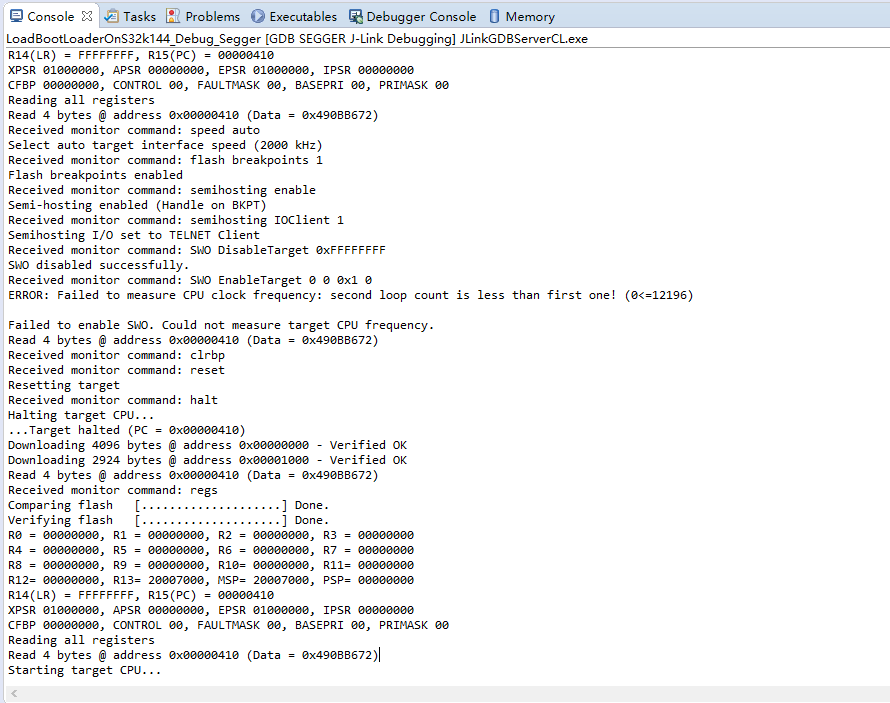This screenshot has height=703, width=890.
Task: Click the Console tab monitor icon
Action: pos(17,16)
